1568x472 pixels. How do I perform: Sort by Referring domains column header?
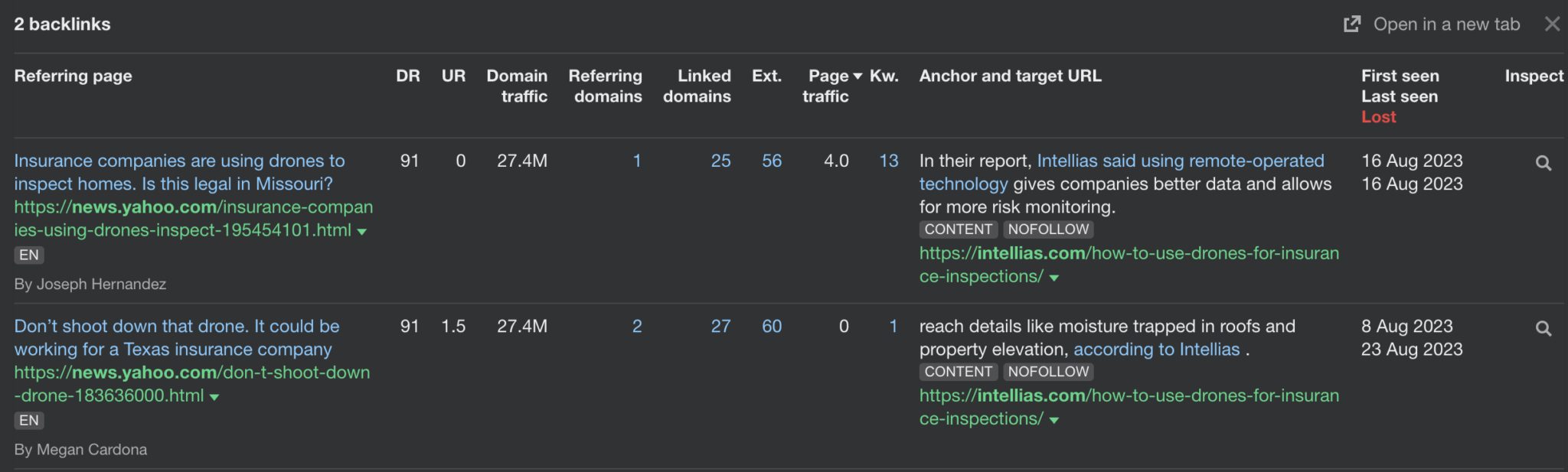pyautogui.click(x=605, y=86)
